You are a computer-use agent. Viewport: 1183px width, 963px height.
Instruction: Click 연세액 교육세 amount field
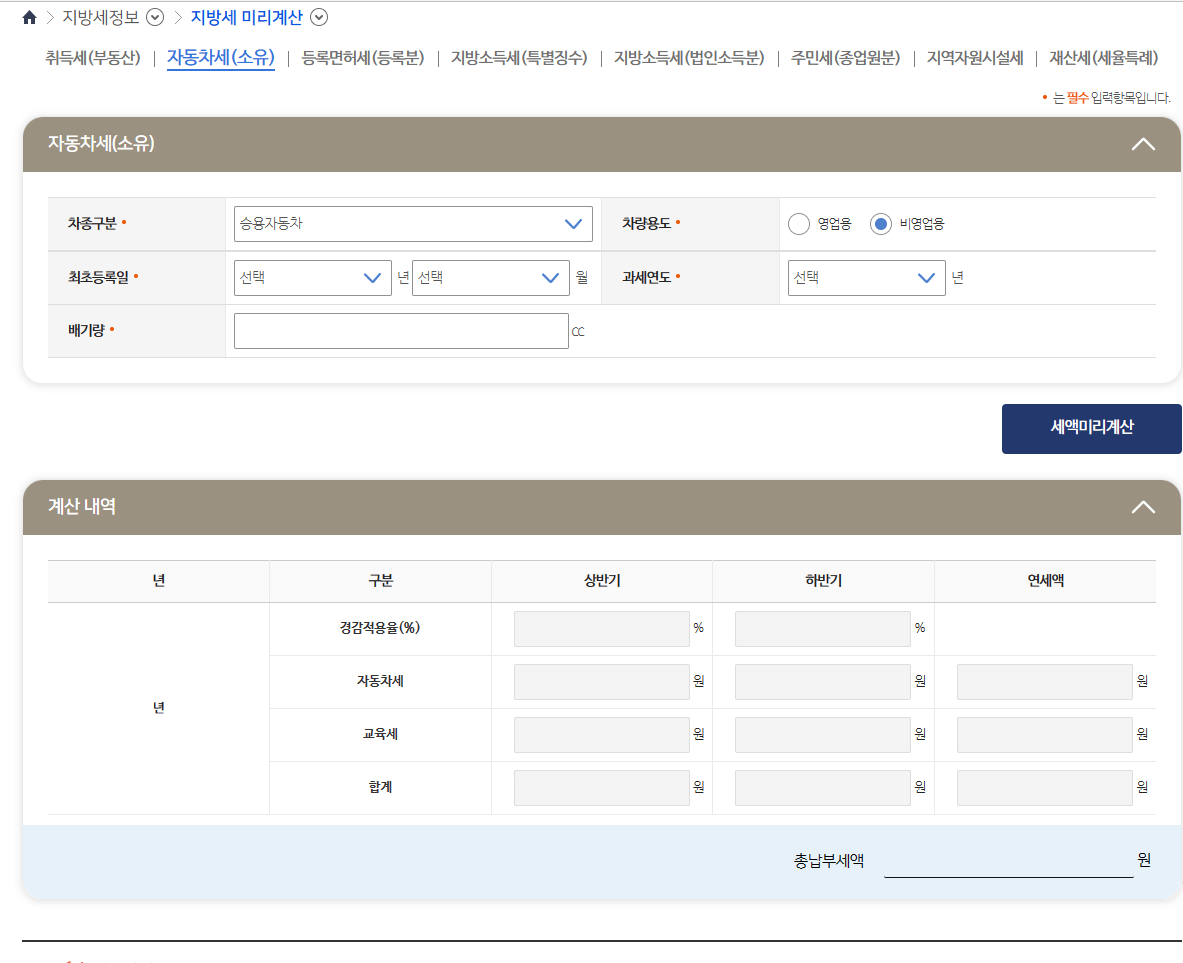tap(1044, 734)
